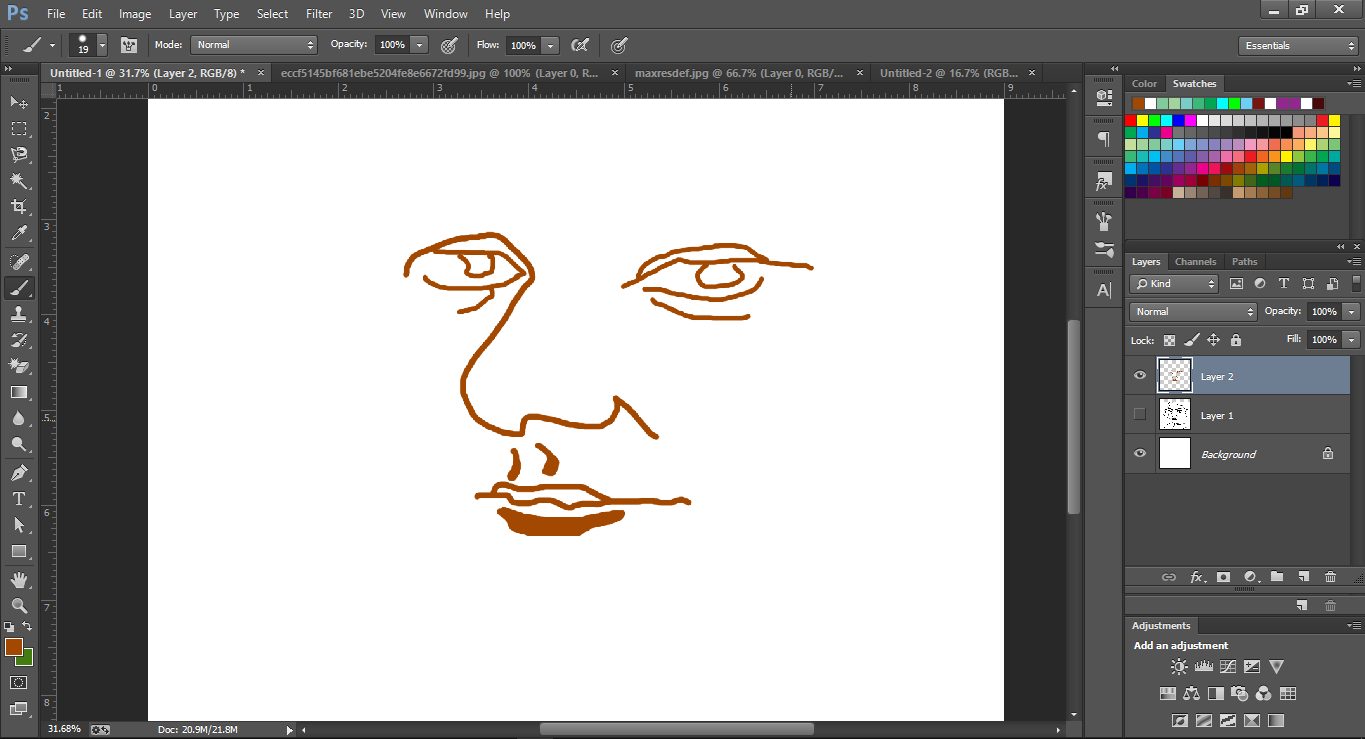Viewport: 1365px width, 739px height.
Task: Select the Zoom tool
Action: (x=19, y=606)
